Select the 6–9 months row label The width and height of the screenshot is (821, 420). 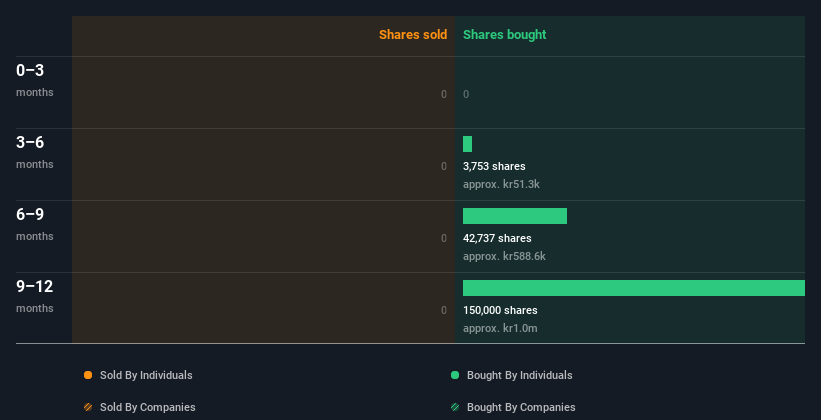tap(35, 224)
